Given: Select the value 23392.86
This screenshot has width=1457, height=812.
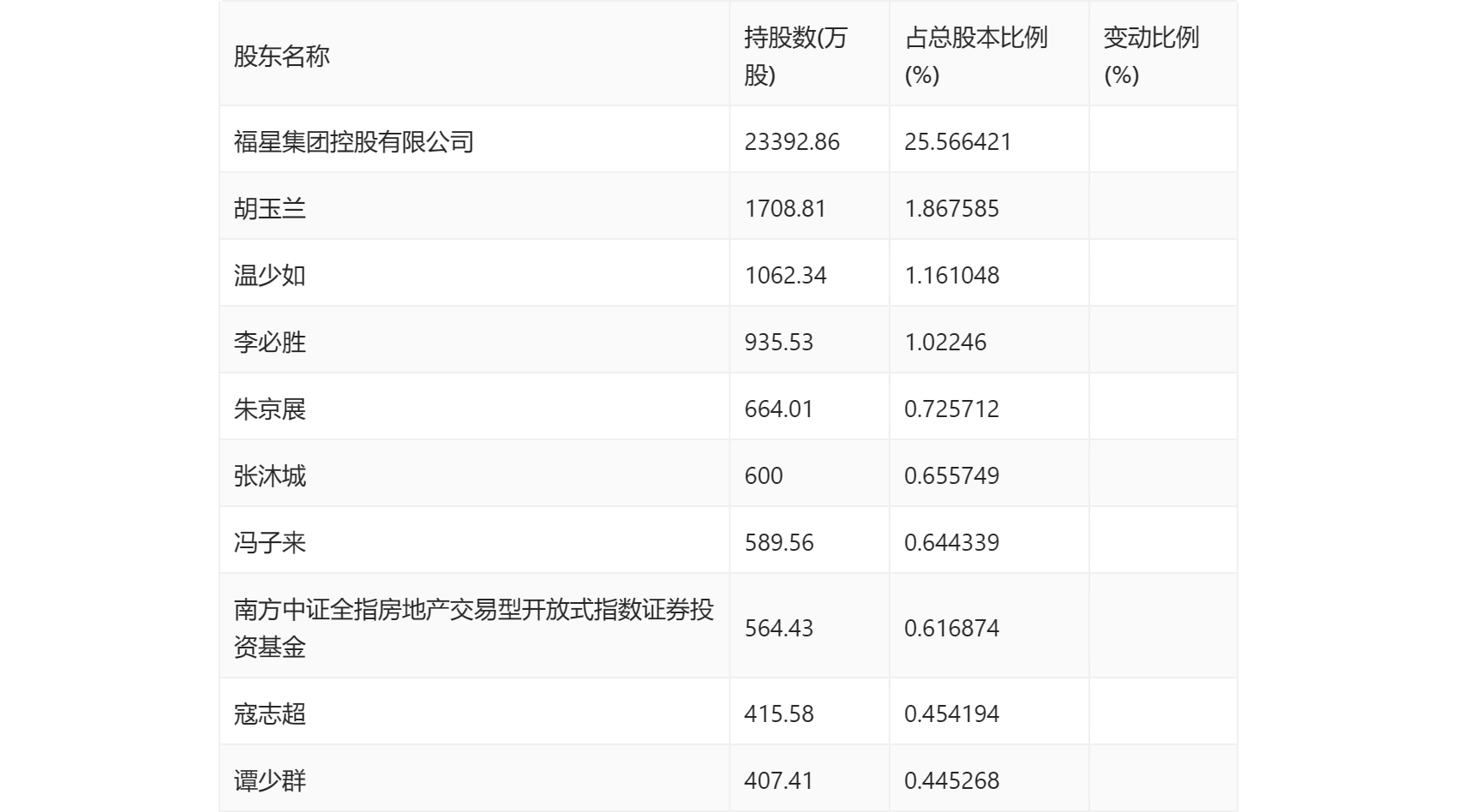Looking at the screenshot, I should tap(792, 142).
